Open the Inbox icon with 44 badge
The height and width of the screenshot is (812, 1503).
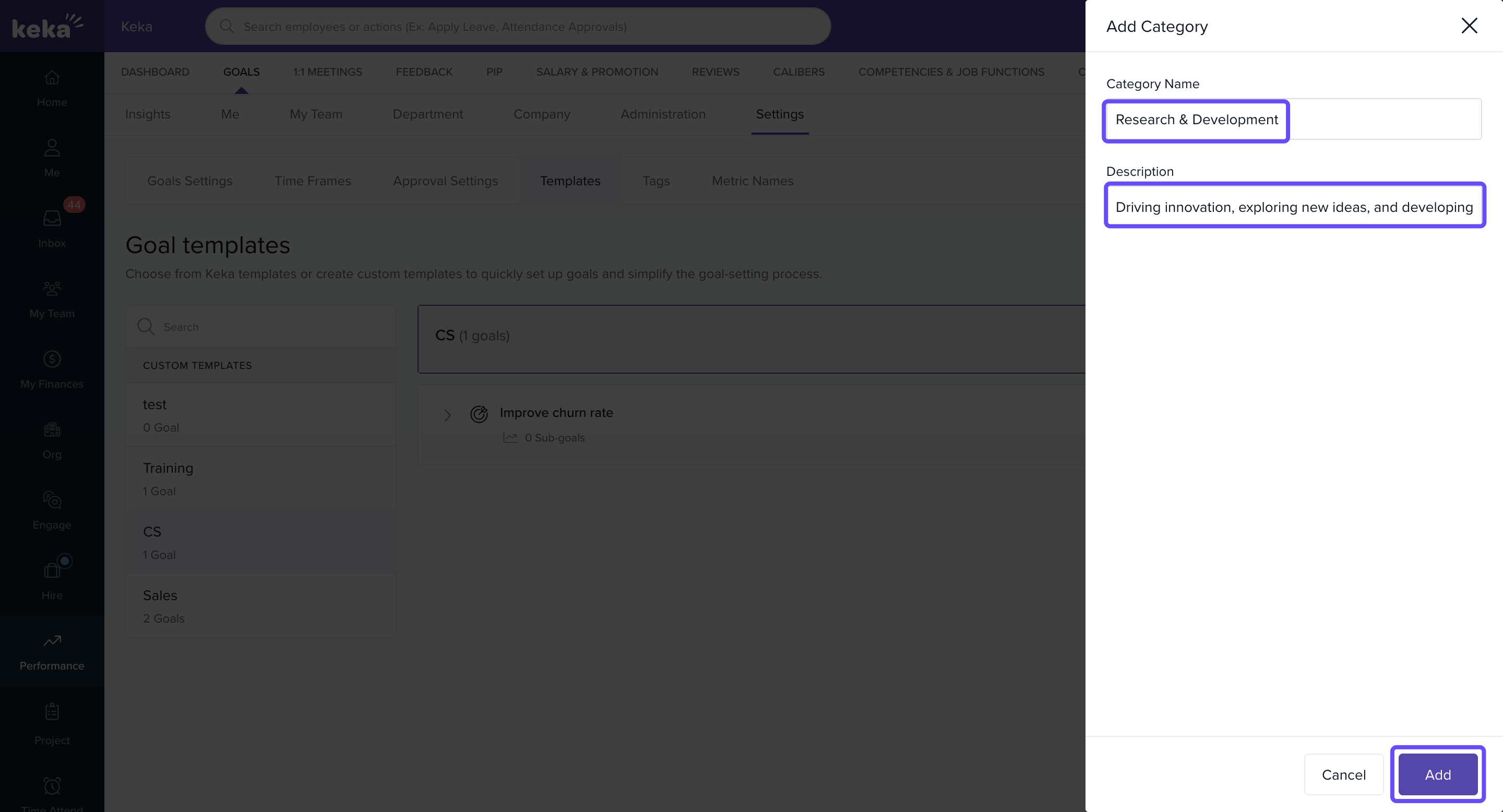(52, 218)
